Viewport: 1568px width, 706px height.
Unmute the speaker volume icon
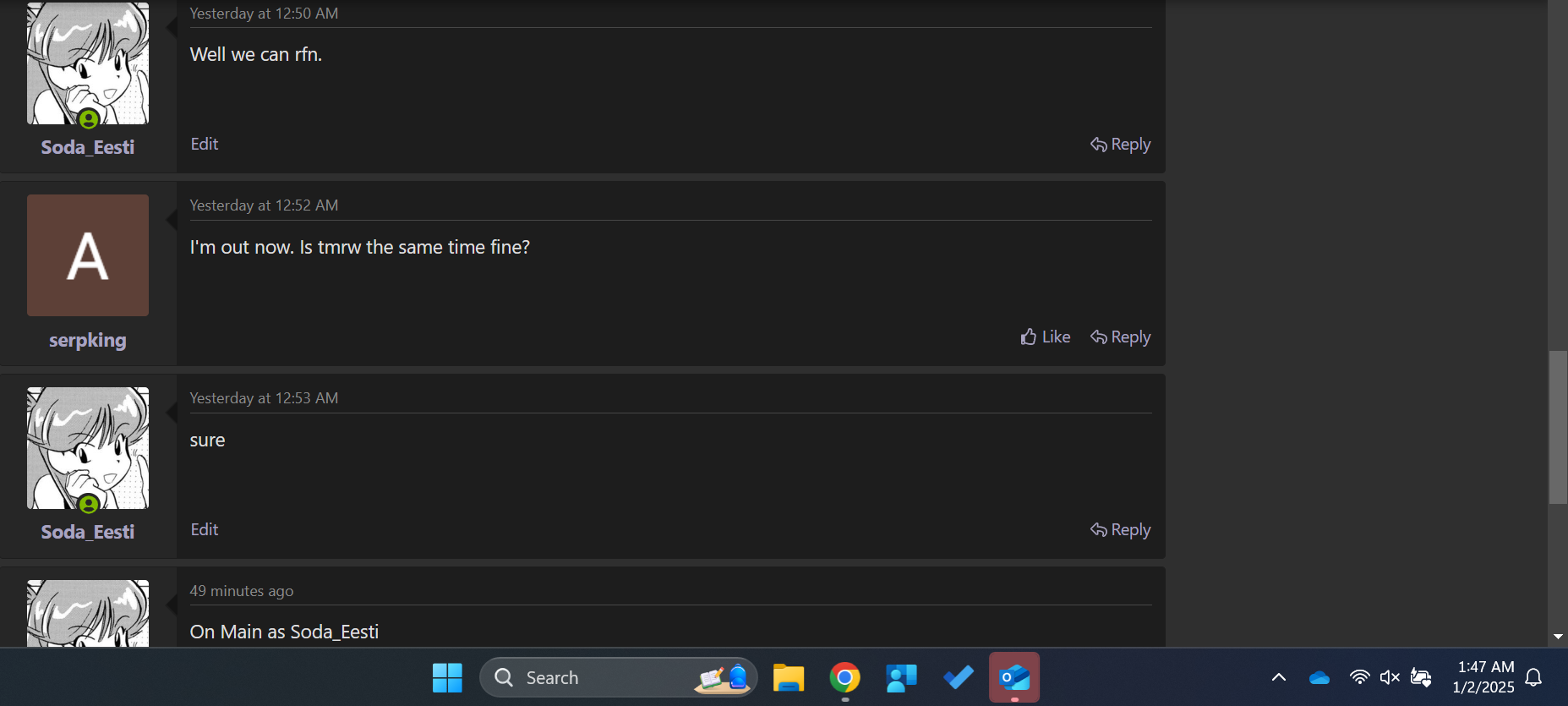pos(1390,677)
